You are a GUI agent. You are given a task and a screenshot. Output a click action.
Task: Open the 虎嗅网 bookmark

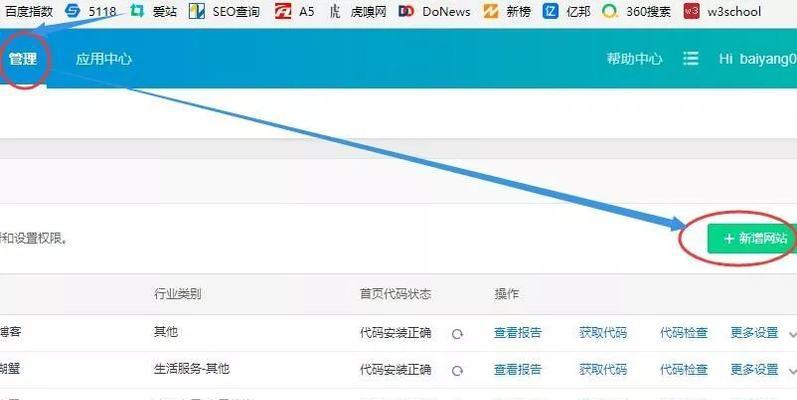[x=358, y=11]
